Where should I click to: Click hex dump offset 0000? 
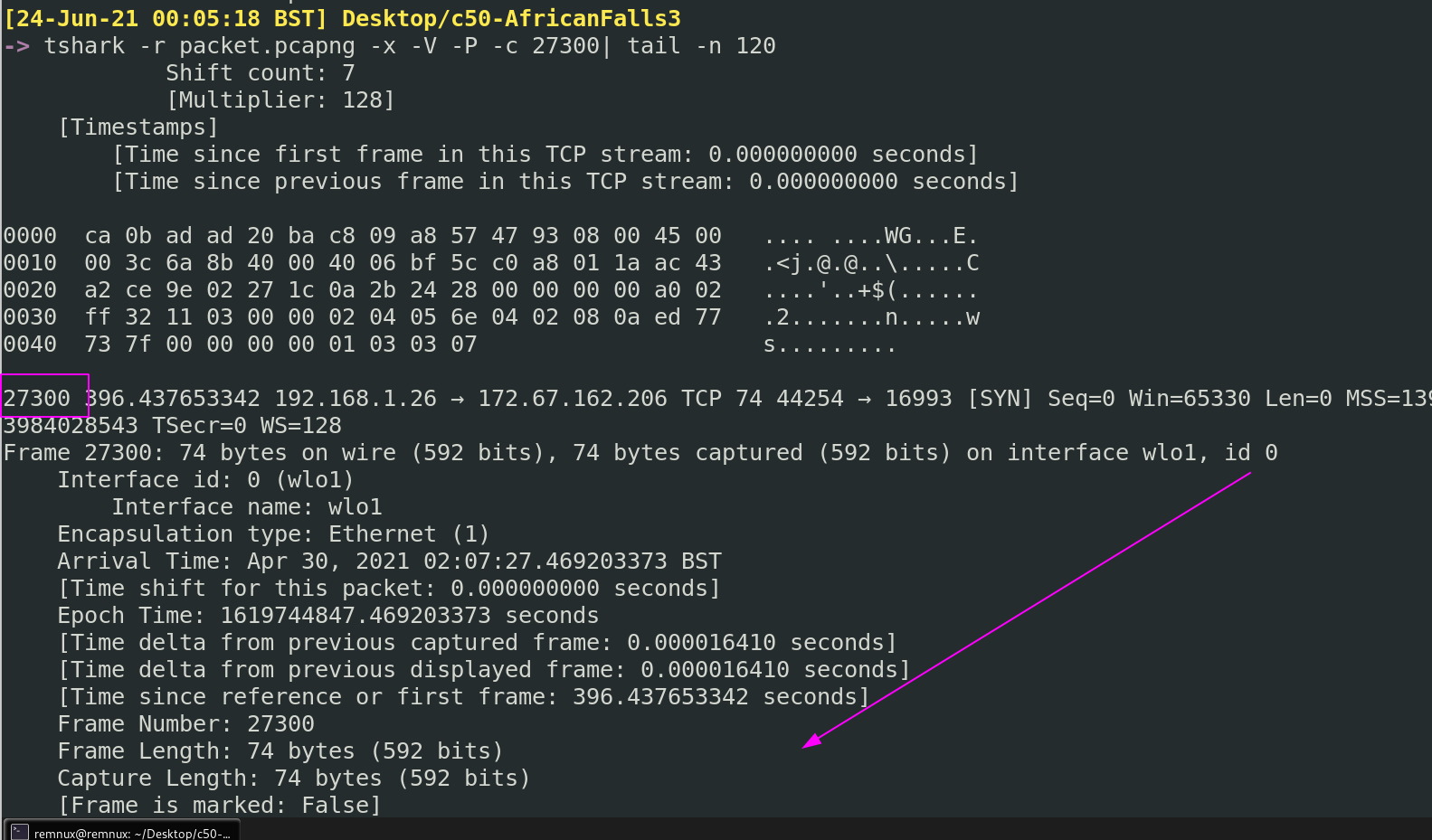pyautogui.click(x=30, y=236)
